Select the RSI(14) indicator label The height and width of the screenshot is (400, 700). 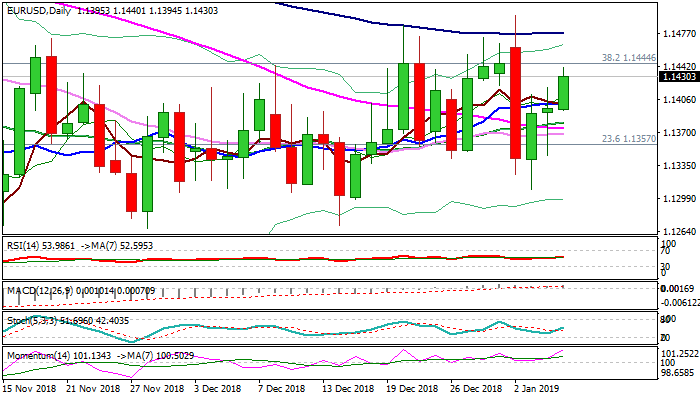tap(24, 243)
